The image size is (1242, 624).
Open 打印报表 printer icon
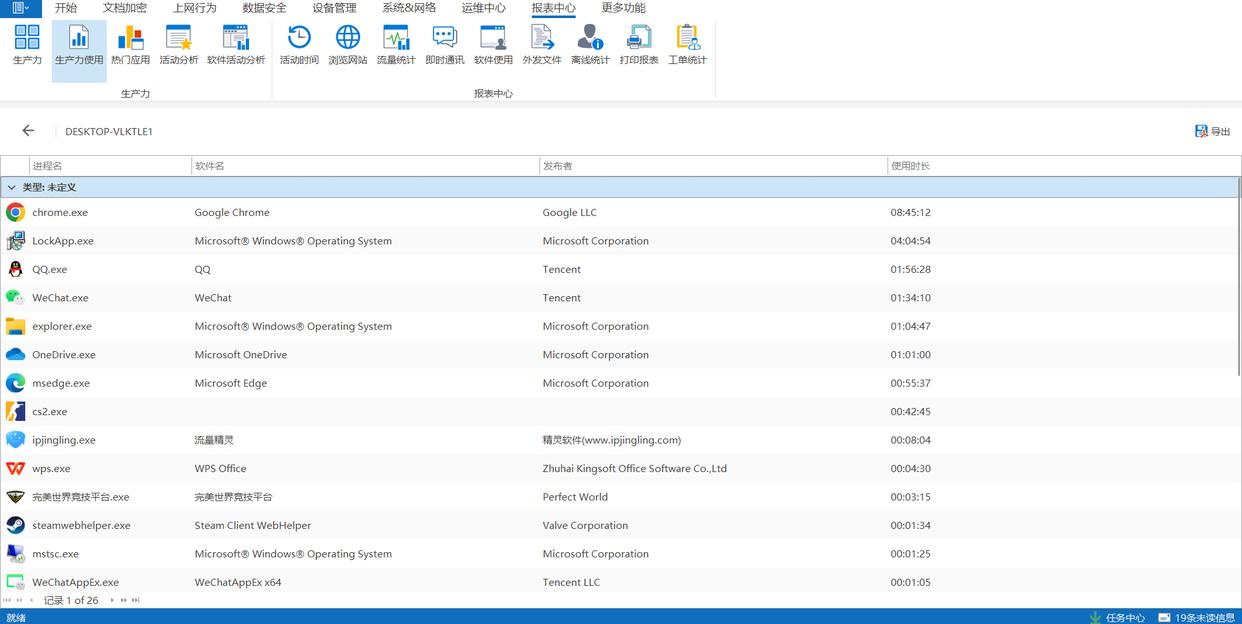(x=638, y=46)
